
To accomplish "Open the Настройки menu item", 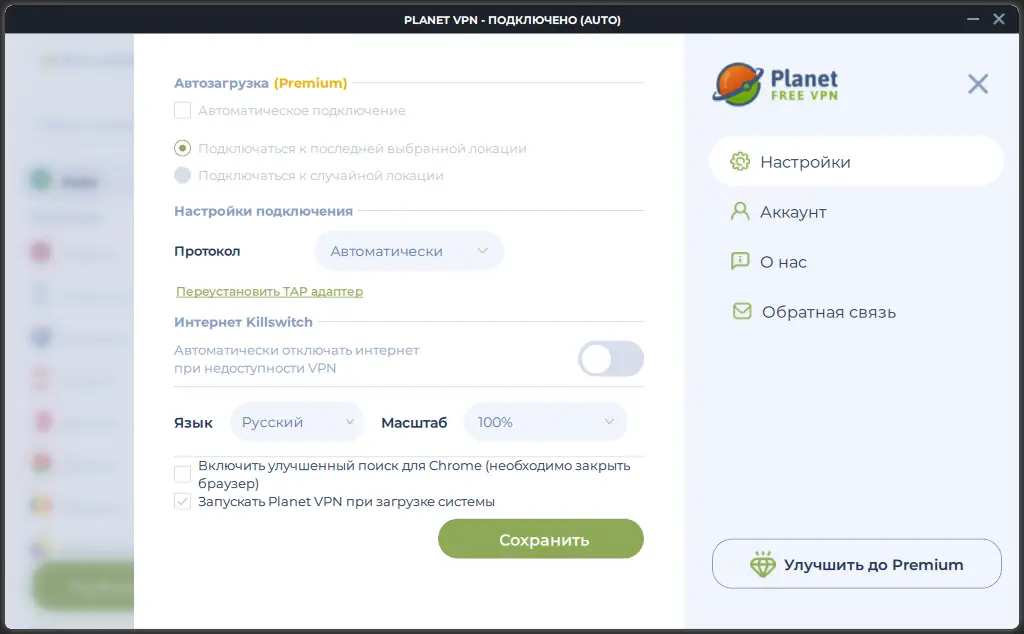I will [x=856, y=161].
